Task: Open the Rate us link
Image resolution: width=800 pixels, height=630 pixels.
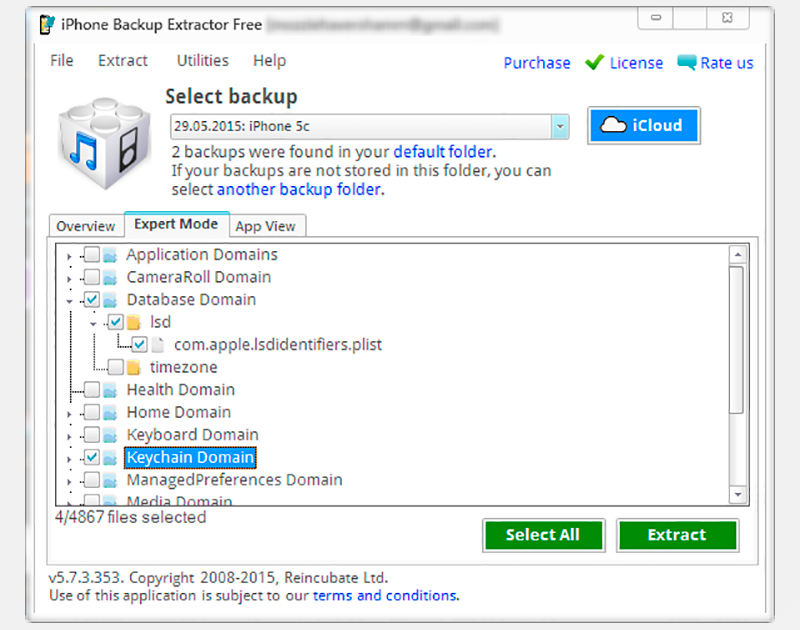Action: point(727,63)
